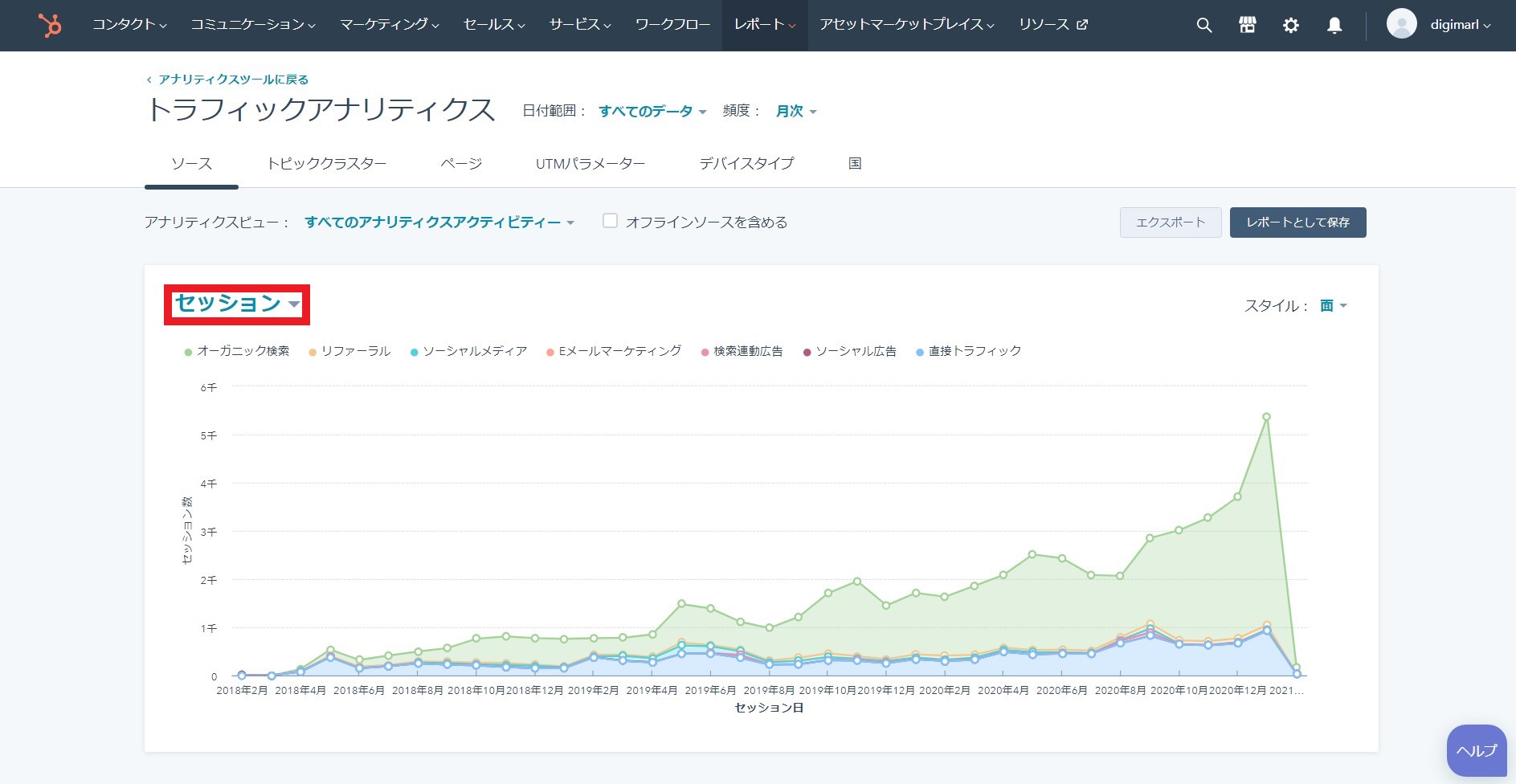Click the エクスポート button
Viewport: 1516px width, 784px height.
[1171, 223]
